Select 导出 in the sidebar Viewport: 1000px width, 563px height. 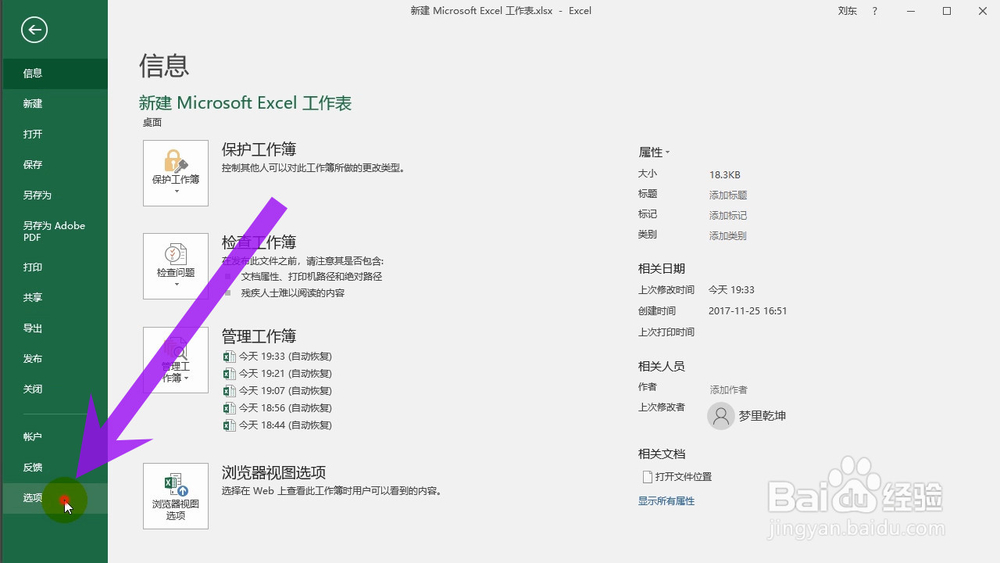click(55, 328)
